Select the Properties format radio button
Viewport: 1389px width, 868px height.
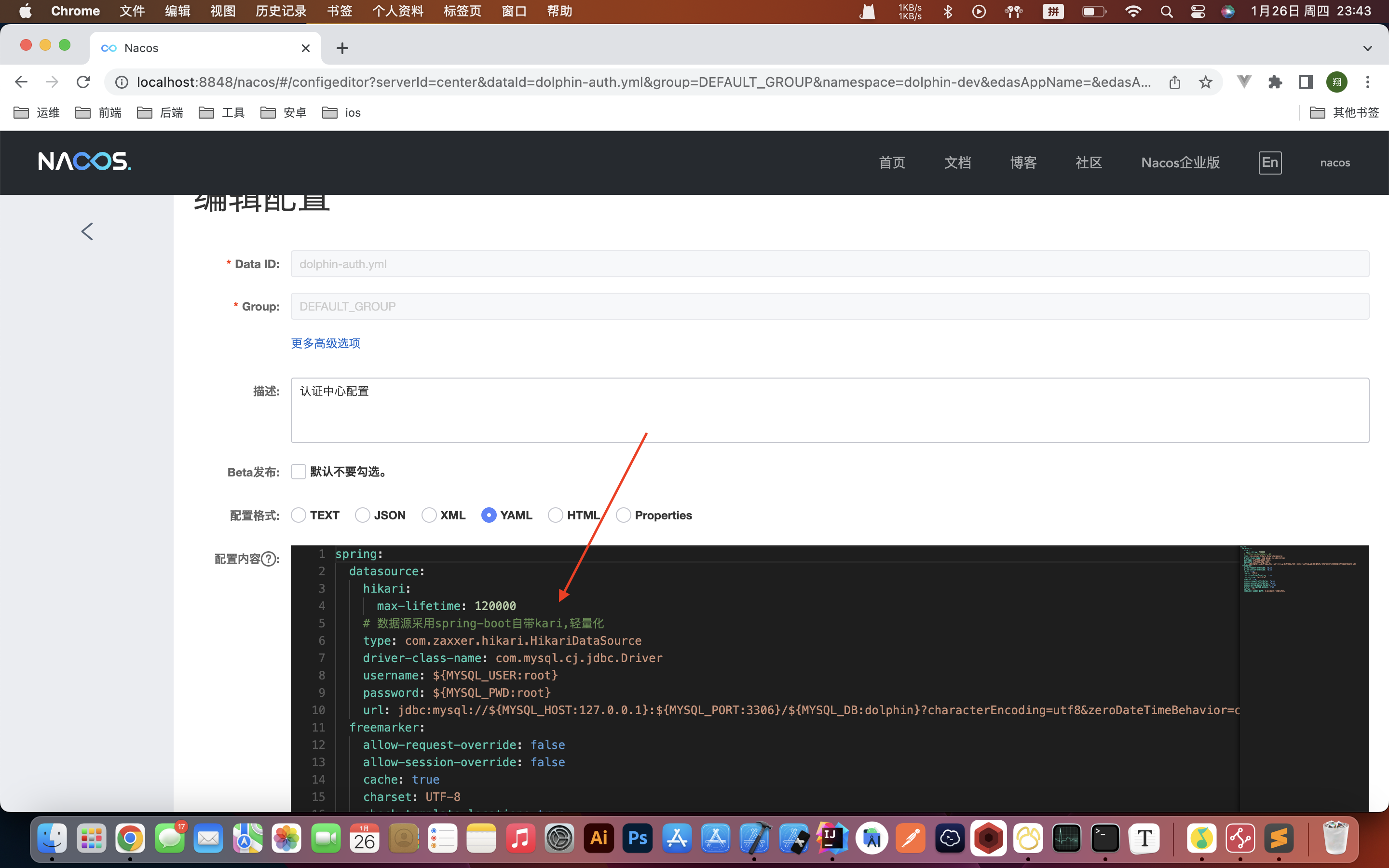pos(623,515)
